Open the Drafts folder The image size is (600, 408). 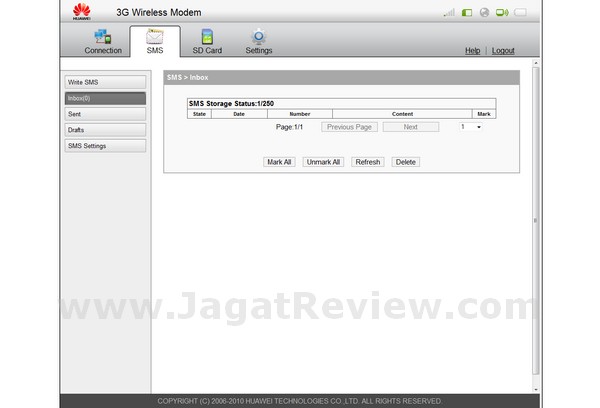pyautogui.click(x=104, y=130)
